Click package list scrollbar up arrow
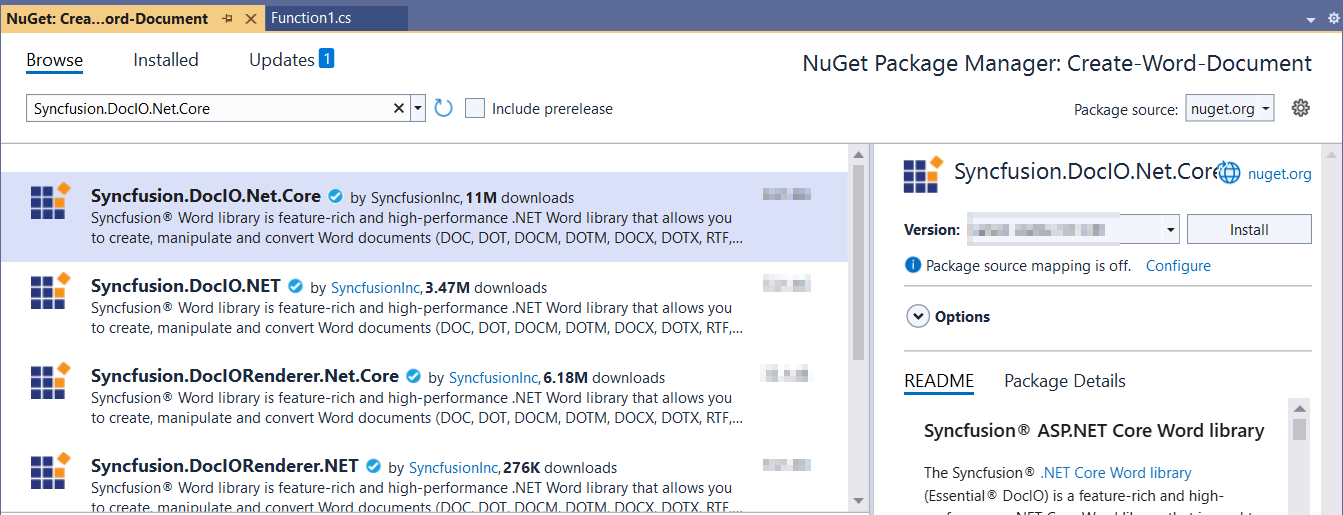This screenshot has width=1343, height=515. pyautogui.click(x=858, y=154)
